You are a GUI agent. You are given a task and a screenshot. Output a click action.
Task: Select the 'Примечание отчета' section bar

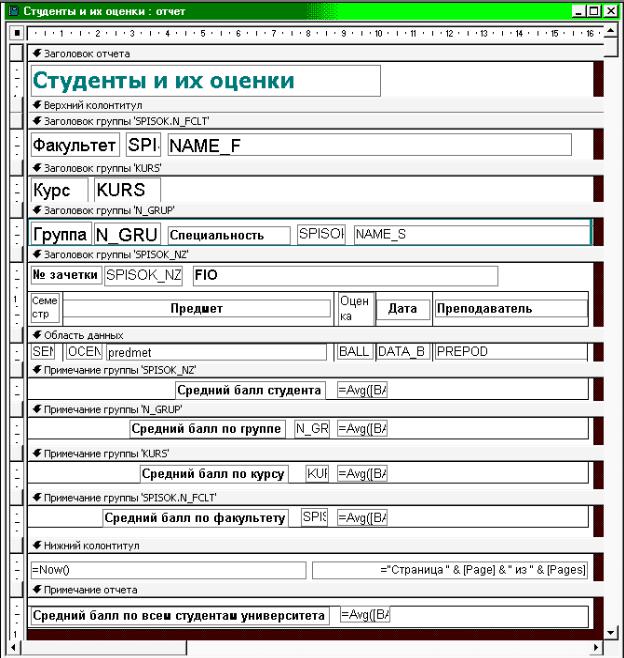(316, 590)
